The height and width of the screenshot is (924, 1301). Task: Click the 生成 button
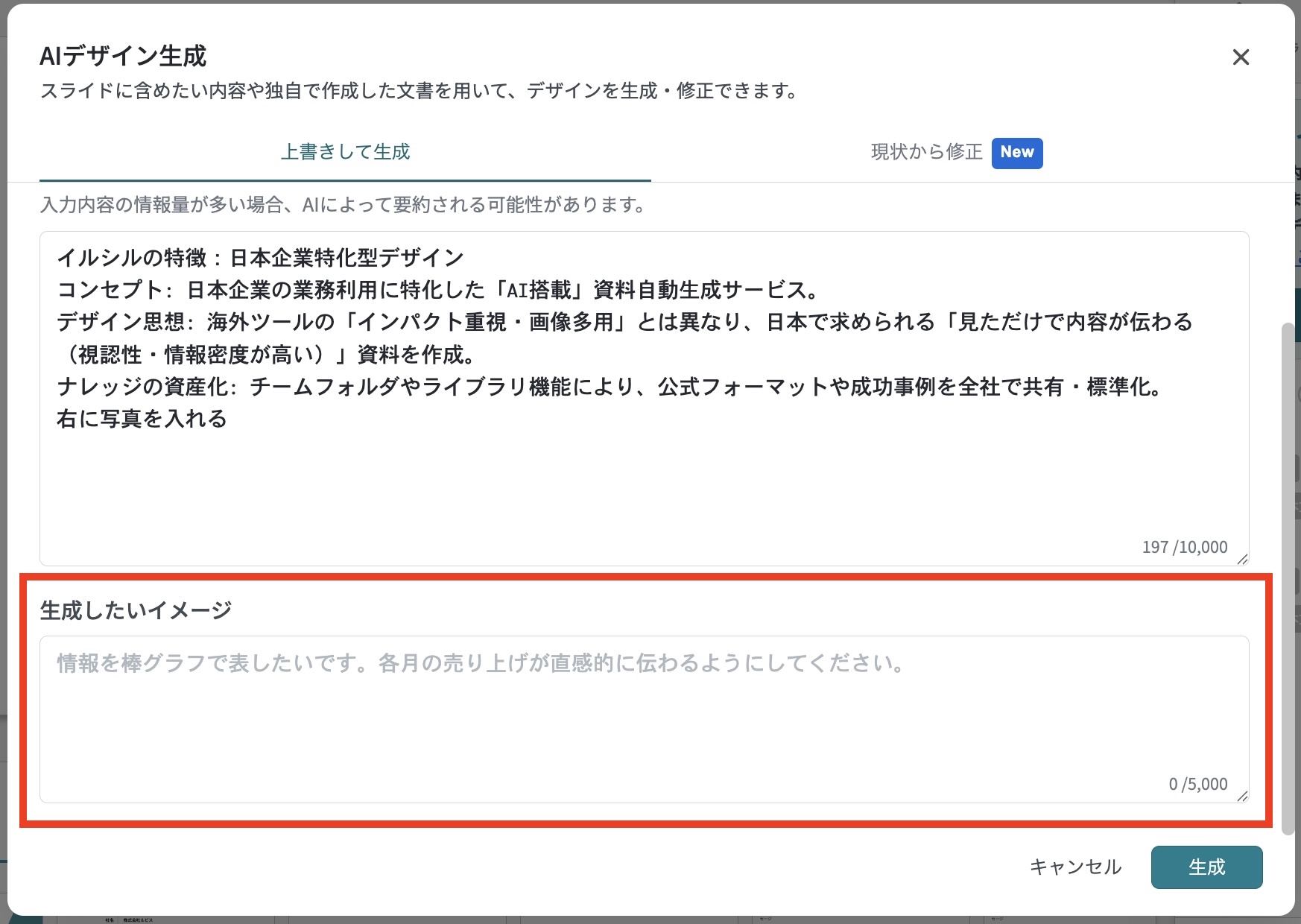1206,867
